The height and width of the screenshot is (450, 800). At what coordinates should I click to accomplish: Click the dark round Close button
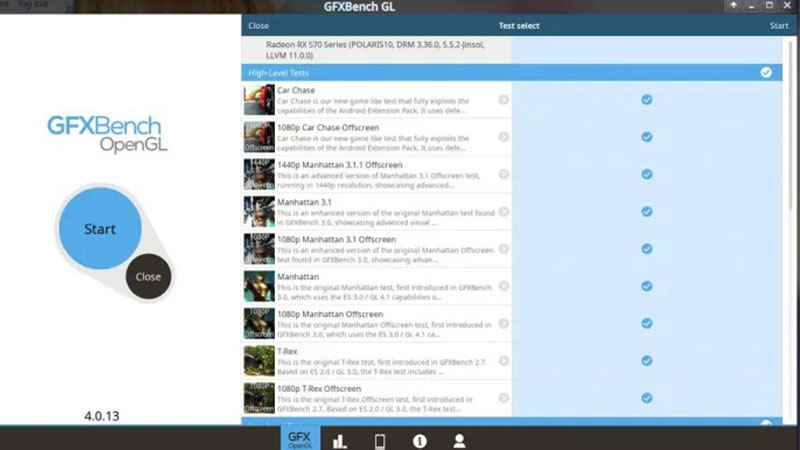point(148,277)
